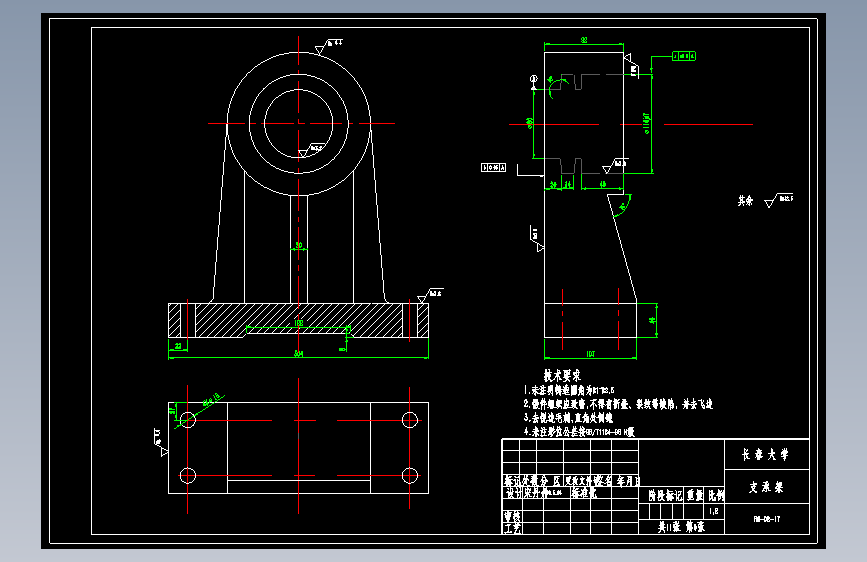The width and height of the screenshot is (867, 562).
Task: Click the innermost bore circle in front view
Action: tap(299, 123)
